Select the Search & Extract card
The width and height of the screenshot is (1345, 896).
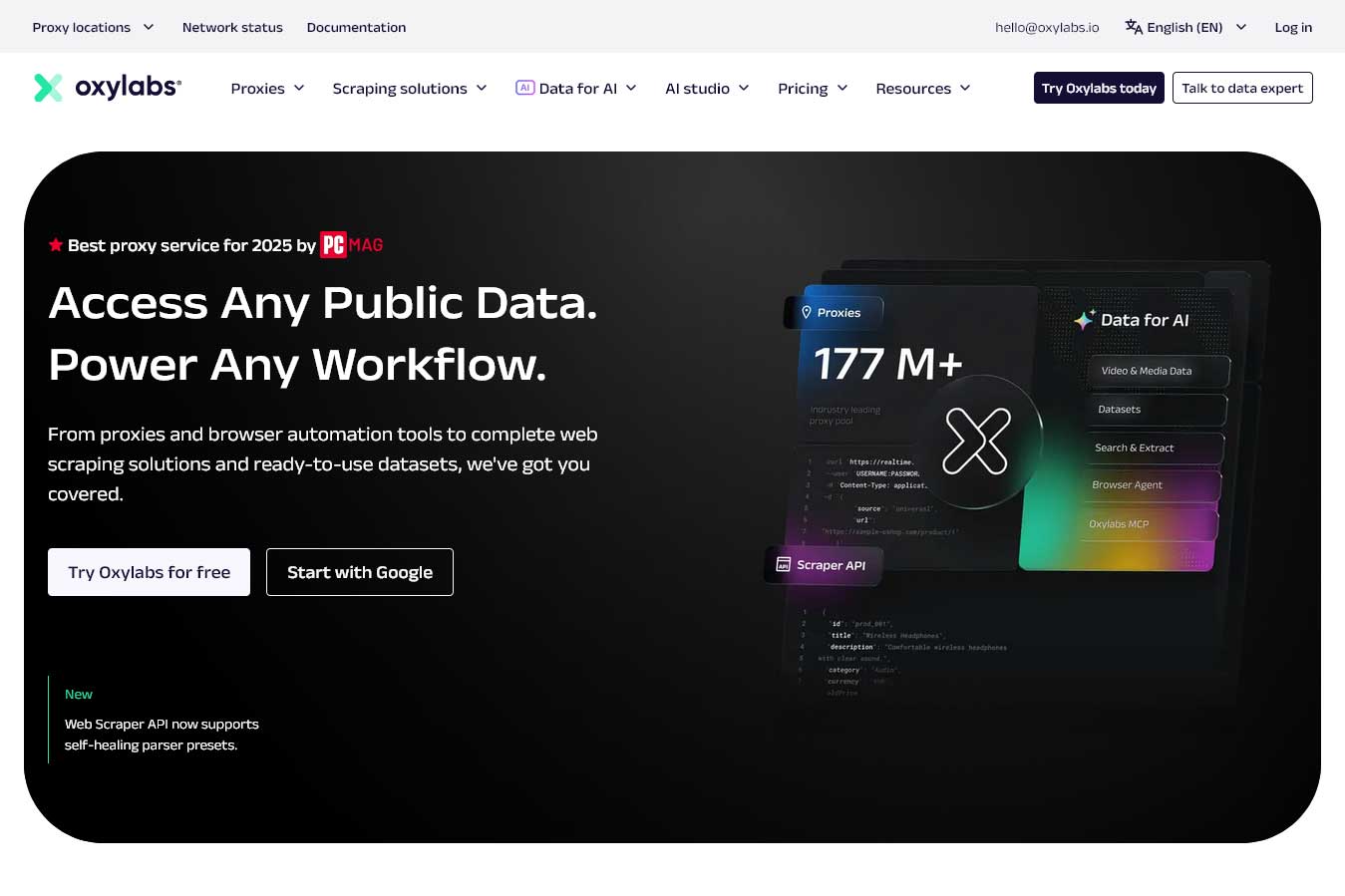pos(1154,448)
